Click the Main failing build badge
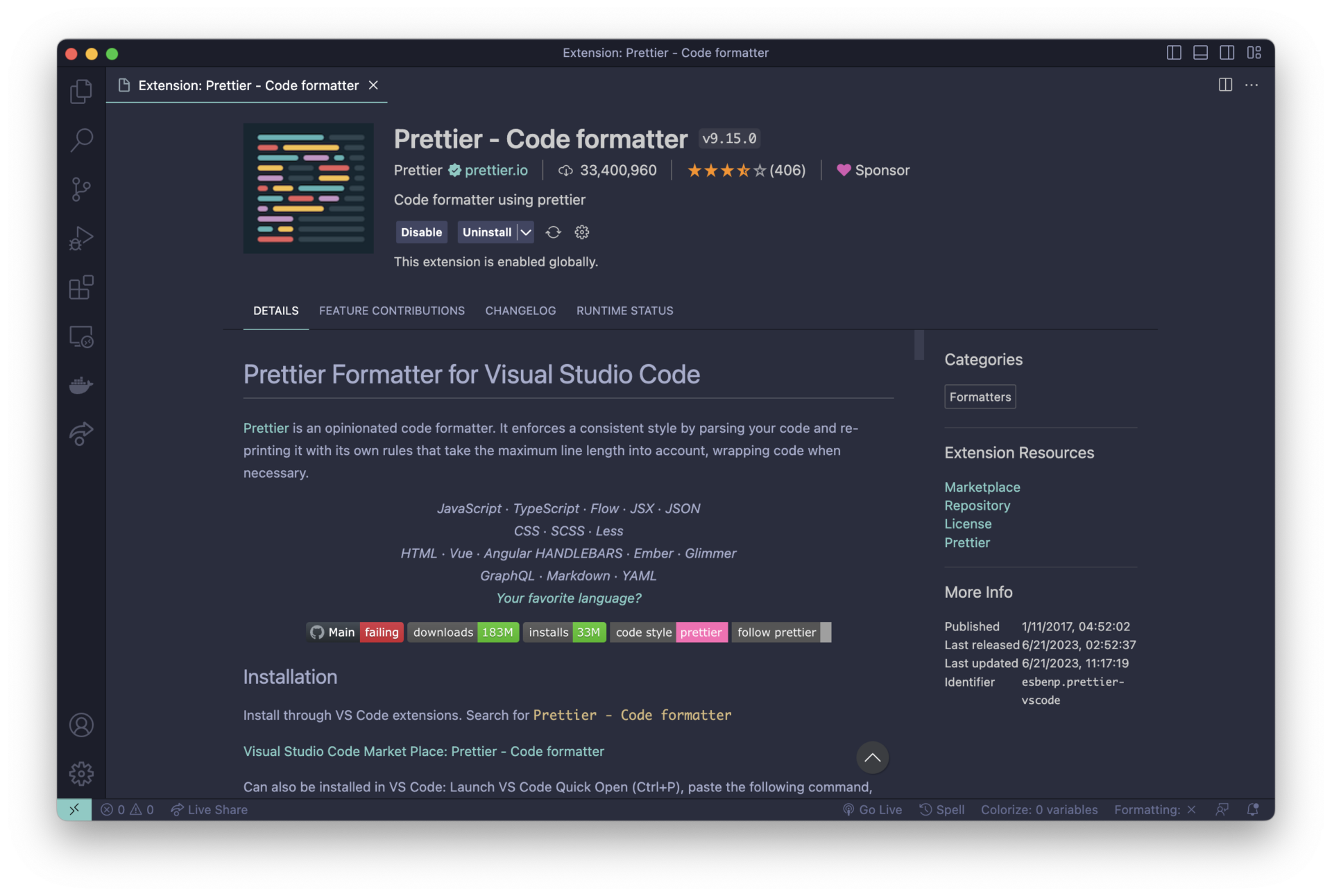 [355, 632]
